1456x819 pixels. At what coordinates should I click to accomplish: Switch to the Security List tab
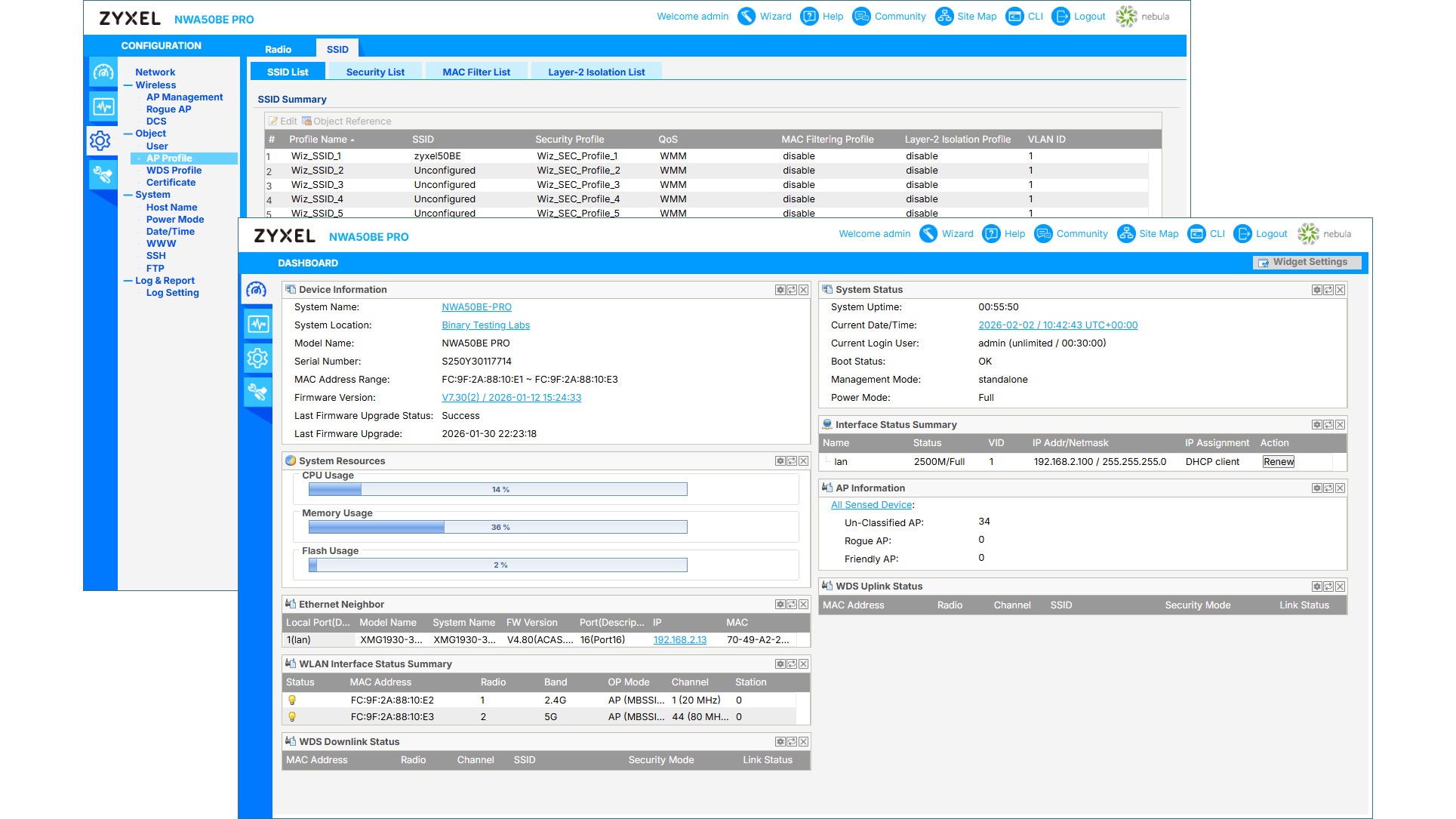(x=375, y=71)
